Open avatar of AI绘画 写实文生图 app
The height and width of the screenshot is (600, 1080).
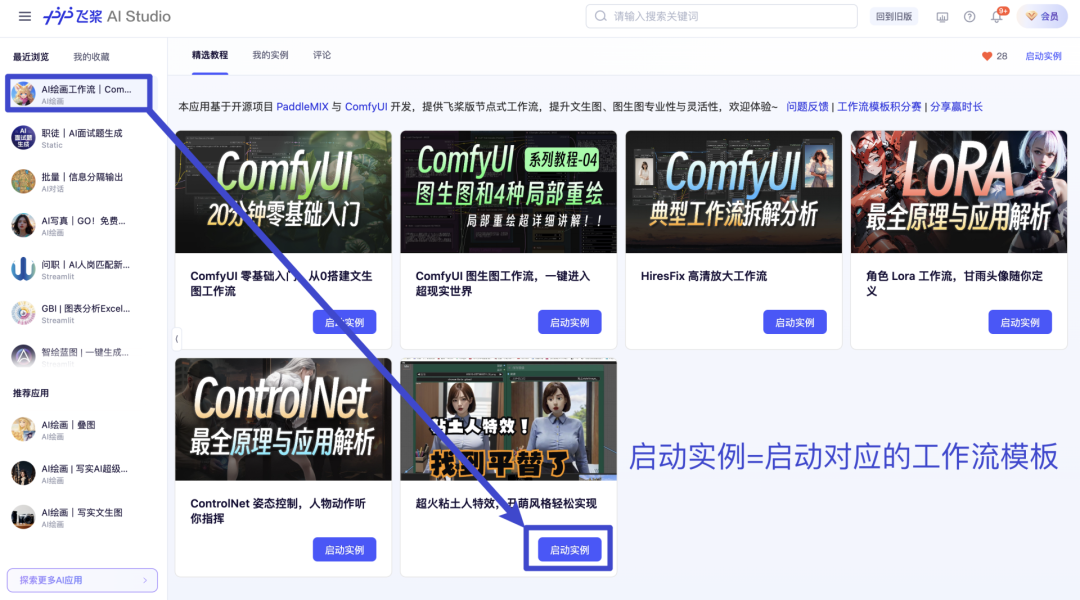[23, 517]
